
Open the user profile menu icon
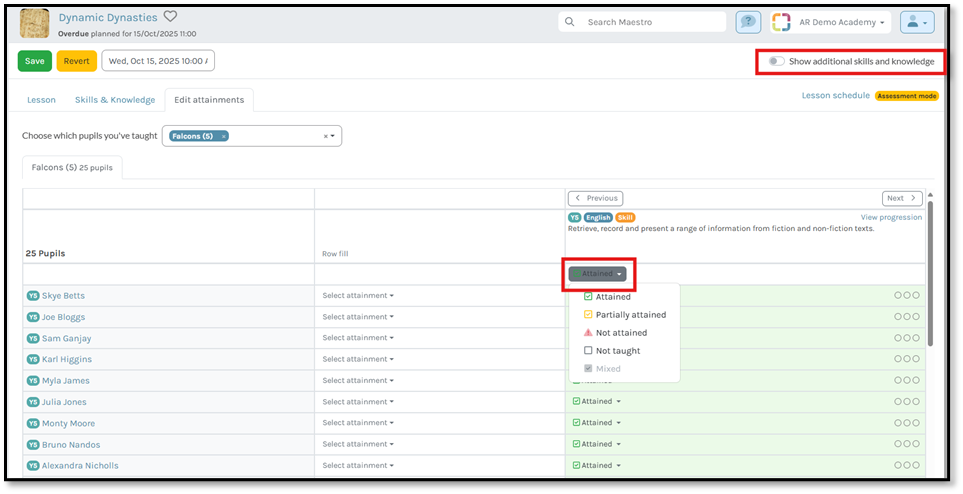tap(916, 22)
